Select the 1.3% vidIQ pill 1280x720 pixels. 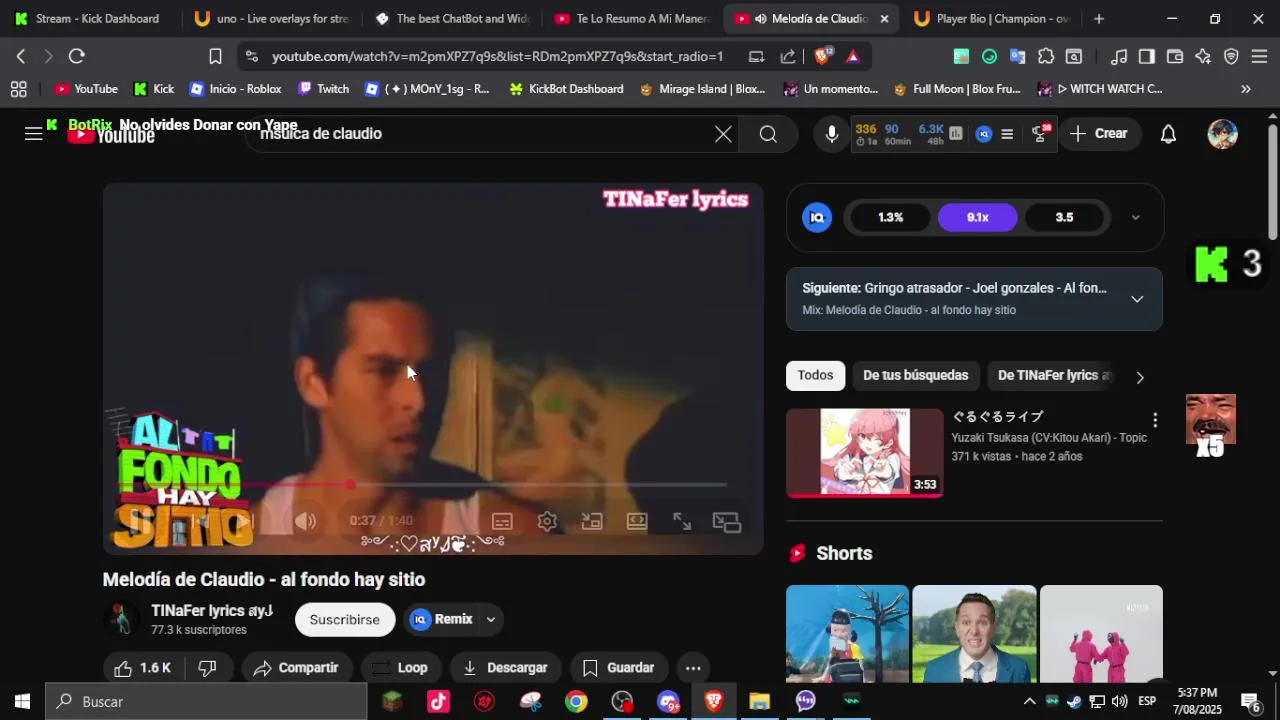pos(890,217)
